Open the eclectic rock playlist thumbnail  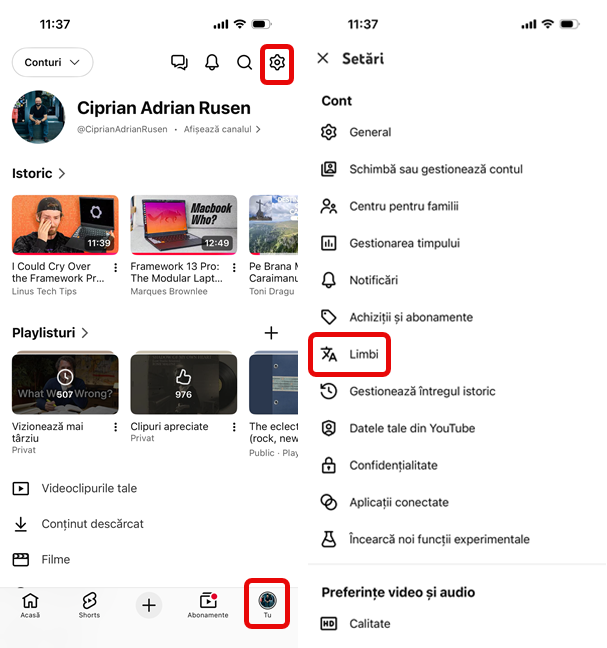click(274, 383)
